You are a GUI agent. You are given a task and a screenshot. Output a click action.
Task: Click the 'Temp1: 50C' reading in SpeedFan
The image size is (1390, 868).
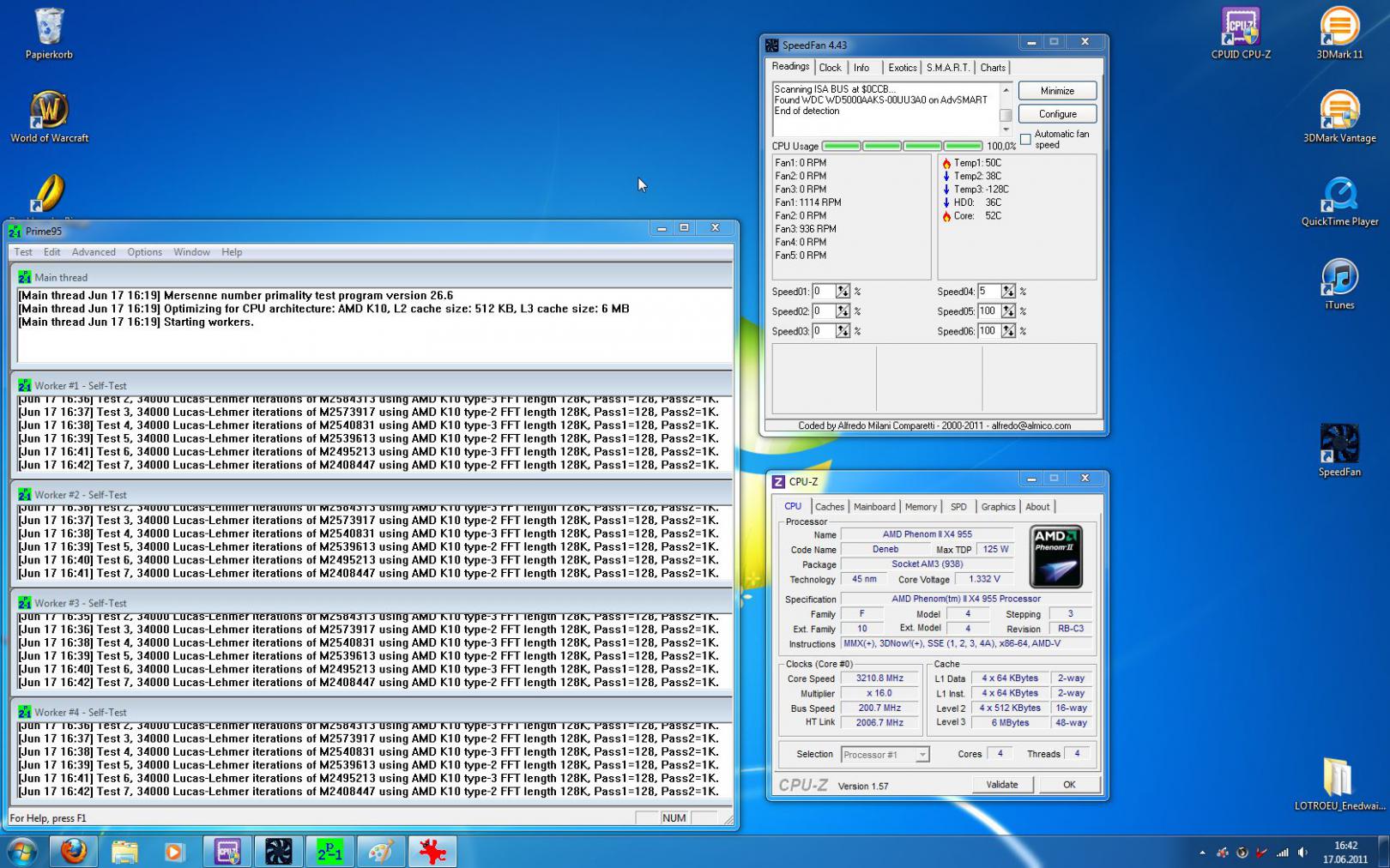click(977, 163)
